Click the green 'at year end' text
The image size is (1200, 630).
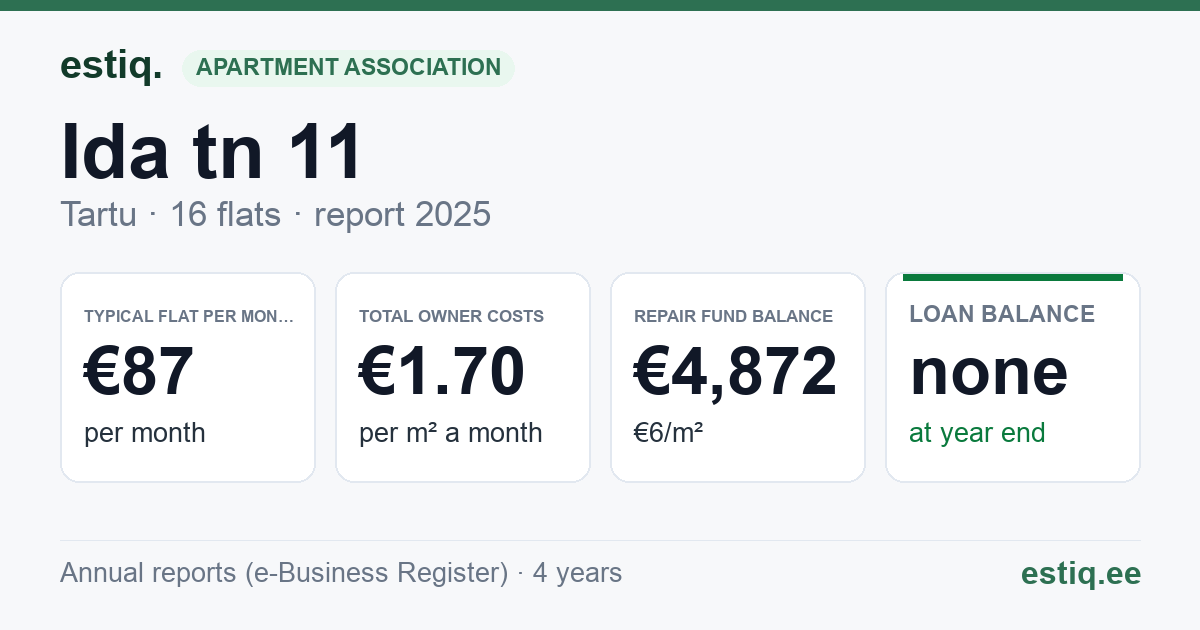tap(977, 433)
